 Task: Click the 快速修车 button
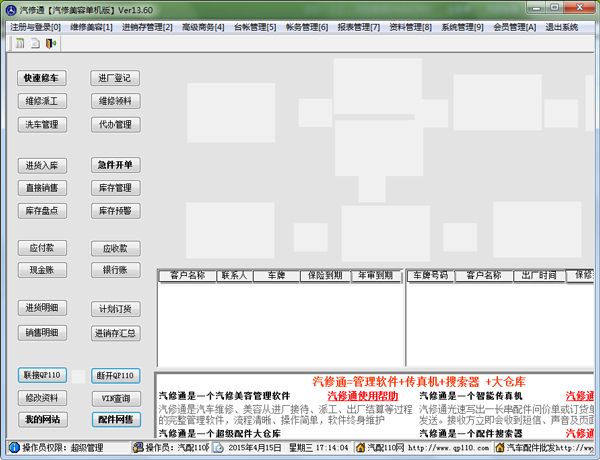[x=42, y=78]
